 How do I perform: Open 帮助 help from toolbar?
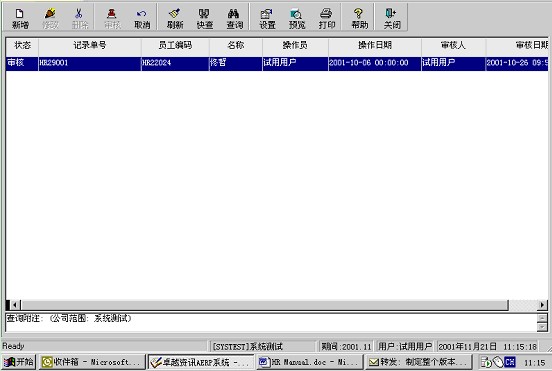(x=359, y=18)
